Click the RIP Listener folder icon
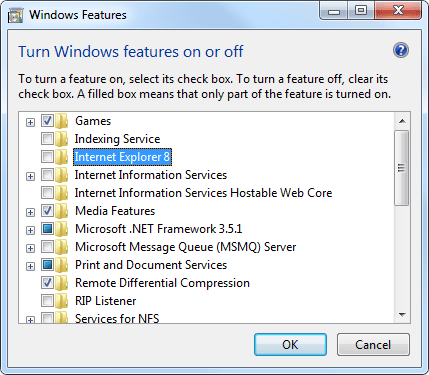Image resolution: width=429 pixels, height=375 pixels. 62,301
